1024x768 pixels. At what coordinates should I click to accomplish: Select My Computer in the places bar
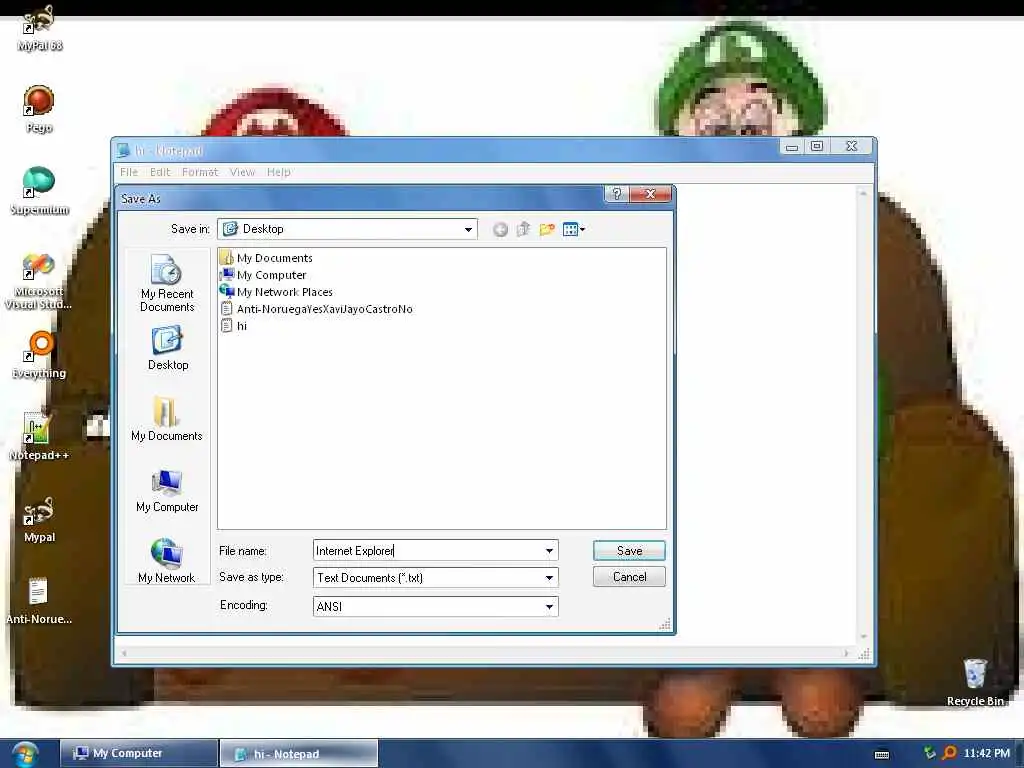[x=167, y=490]
